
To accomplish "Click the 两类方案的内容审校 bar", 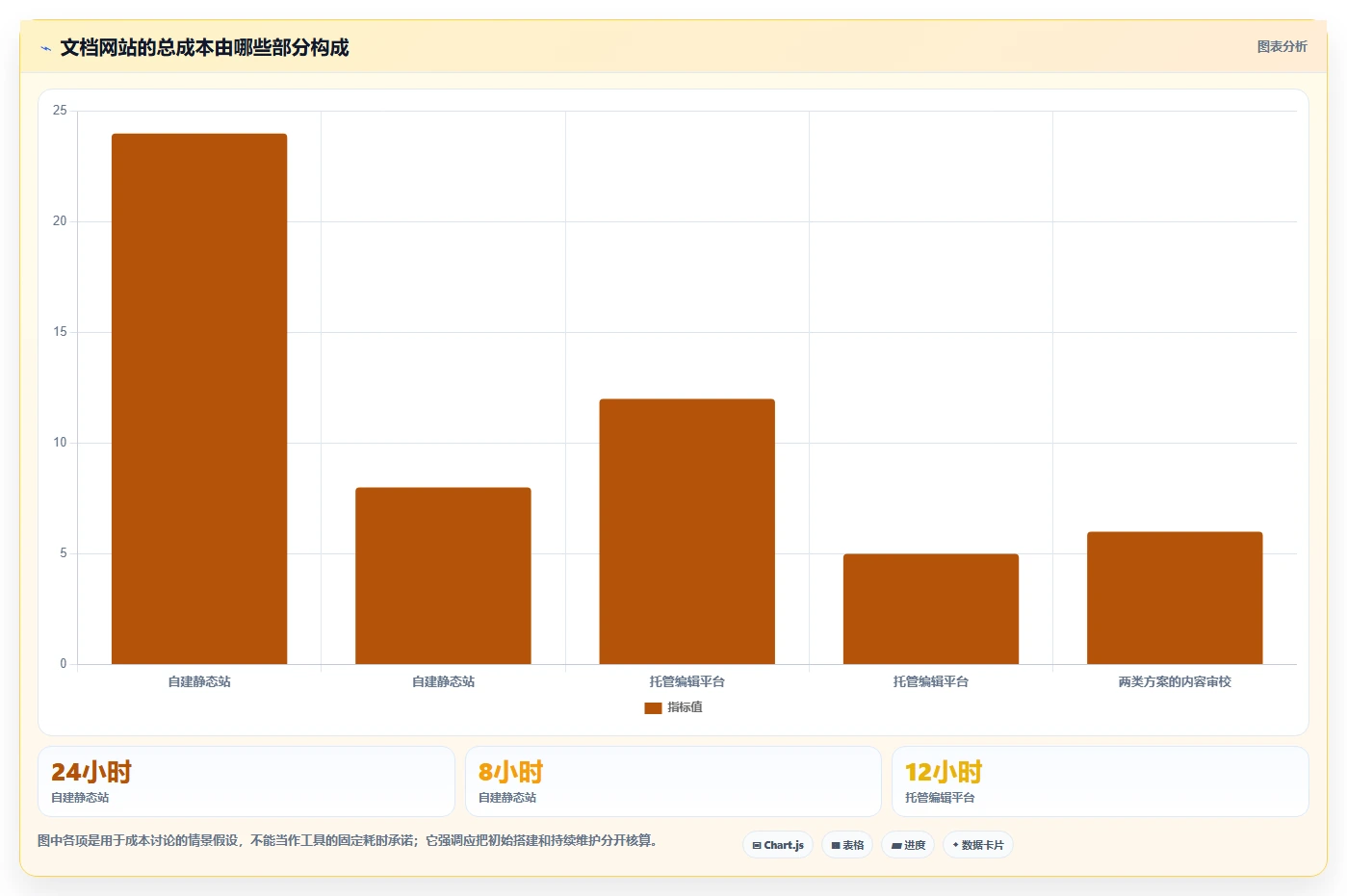I will 1175,598.
